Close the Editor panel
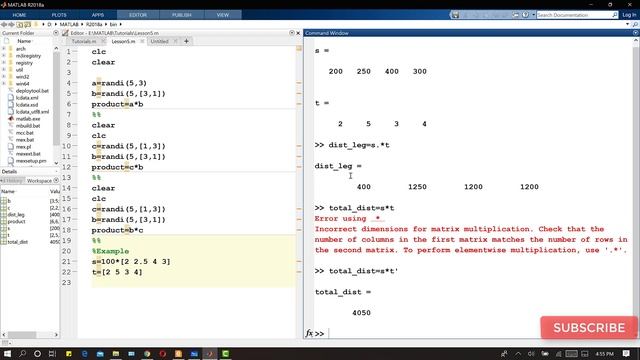 tap(298, 33)
